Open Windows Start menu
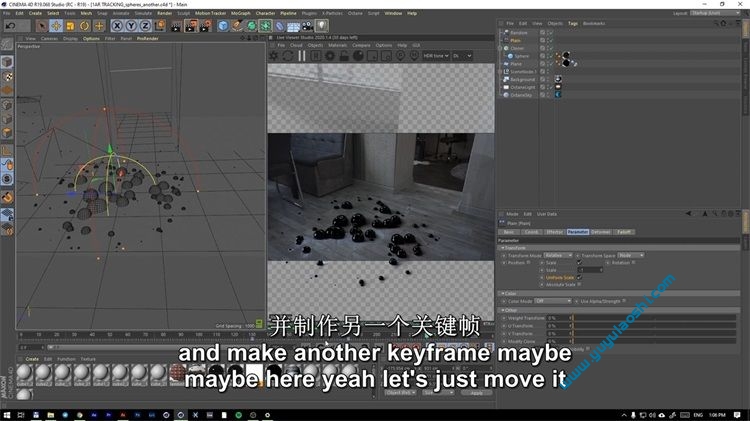This screenshot has height=421, width=750. click(7, 415)
